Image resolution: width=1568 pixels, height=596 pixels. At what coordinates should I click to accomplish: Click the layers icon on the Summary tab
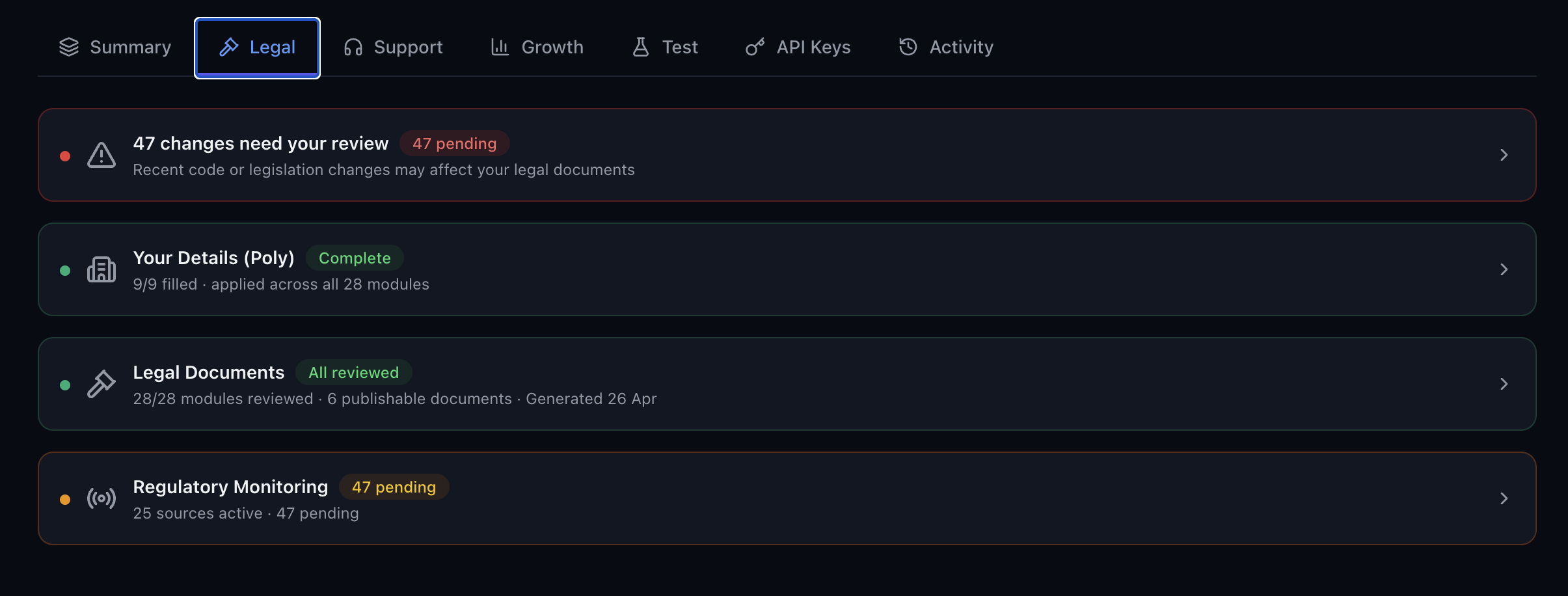tap(69, 47)
